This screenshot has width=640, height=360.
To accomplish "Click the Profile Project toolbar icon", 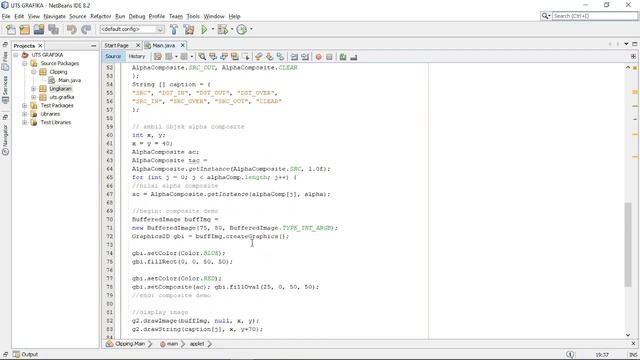I will (x=242, y=29).
